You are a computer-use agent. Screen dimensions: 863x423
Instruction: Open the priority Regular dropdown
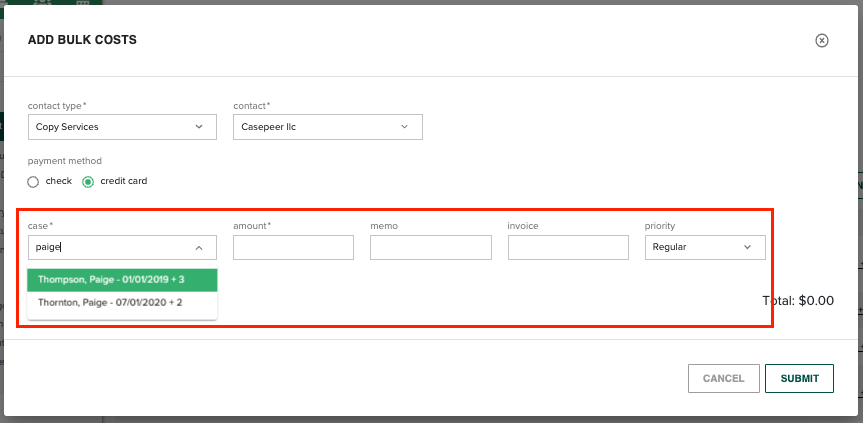pyautogui.click(x=705, y=248)
